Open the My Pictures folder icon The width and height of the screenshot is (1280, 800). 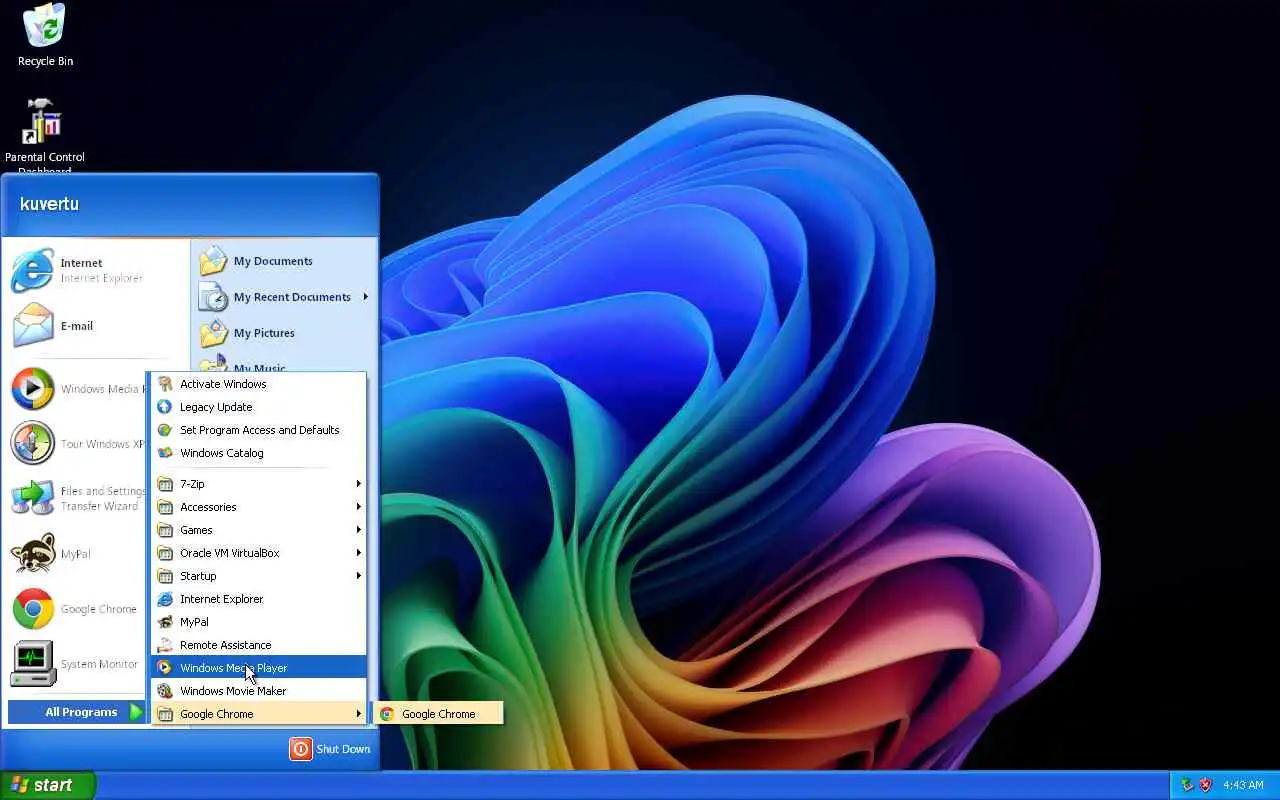(213, 333)
